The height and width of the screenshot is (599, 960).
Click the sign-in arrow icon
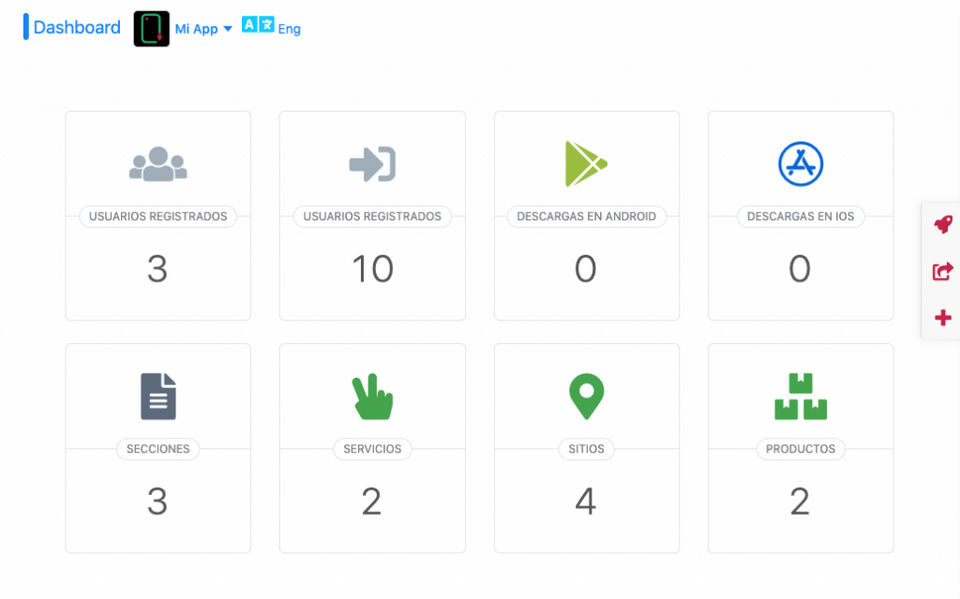point(372,164)
